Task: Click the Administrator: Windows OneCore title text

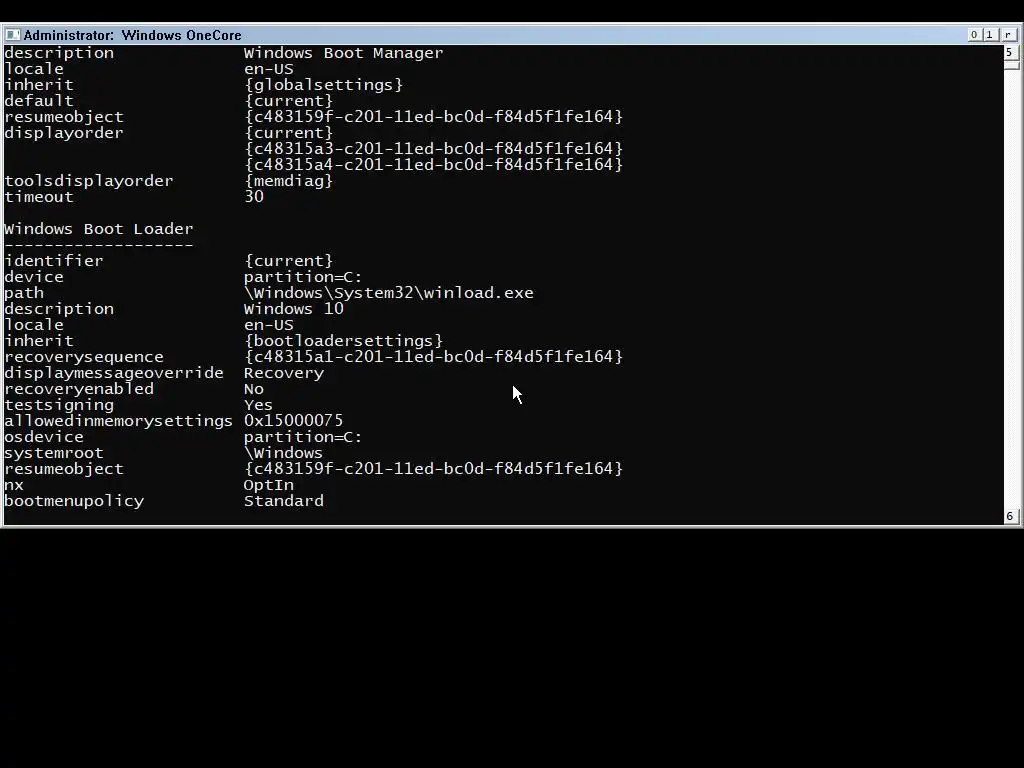Action: pos(133,35)
